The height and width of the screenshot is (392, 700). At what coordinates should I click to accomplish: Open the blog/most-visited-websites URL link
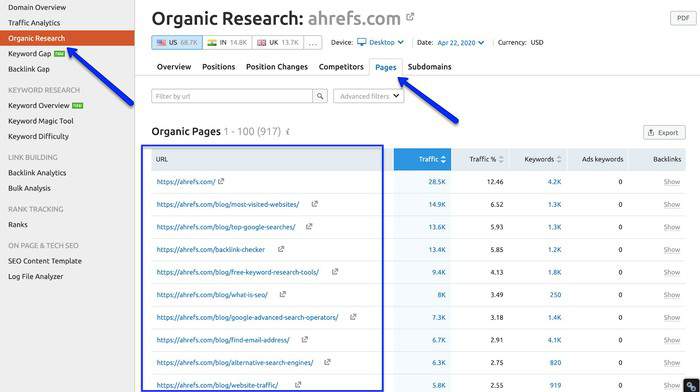click(228, 204)
